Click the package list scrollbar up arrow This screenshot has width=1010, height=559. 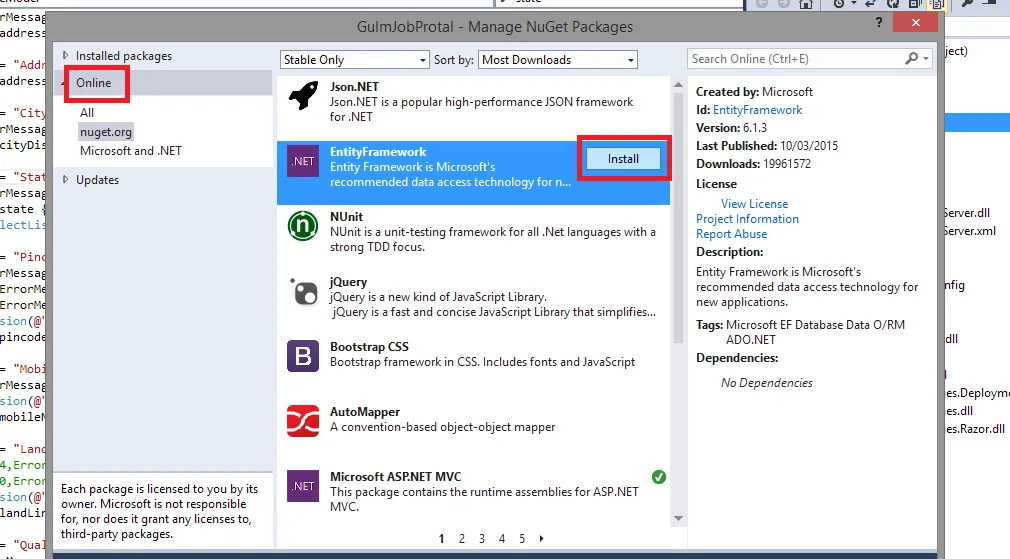678,84
